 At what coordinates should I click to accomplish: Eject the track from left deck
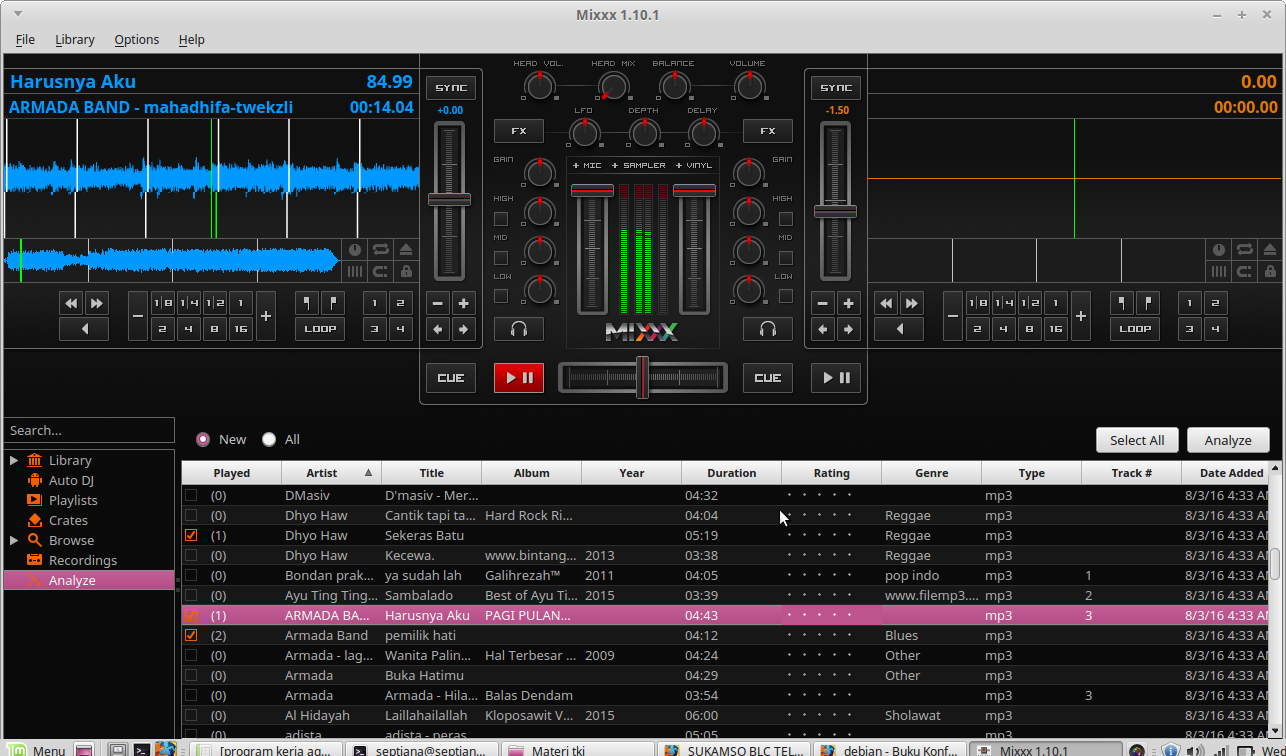tap(405, 250)
